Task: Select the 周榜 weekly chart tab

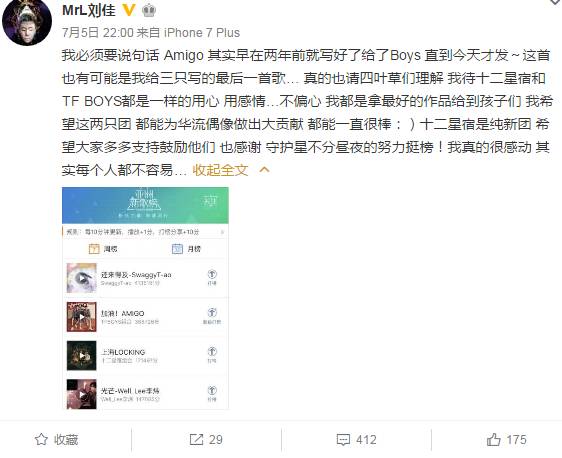Action: (104, 249)
